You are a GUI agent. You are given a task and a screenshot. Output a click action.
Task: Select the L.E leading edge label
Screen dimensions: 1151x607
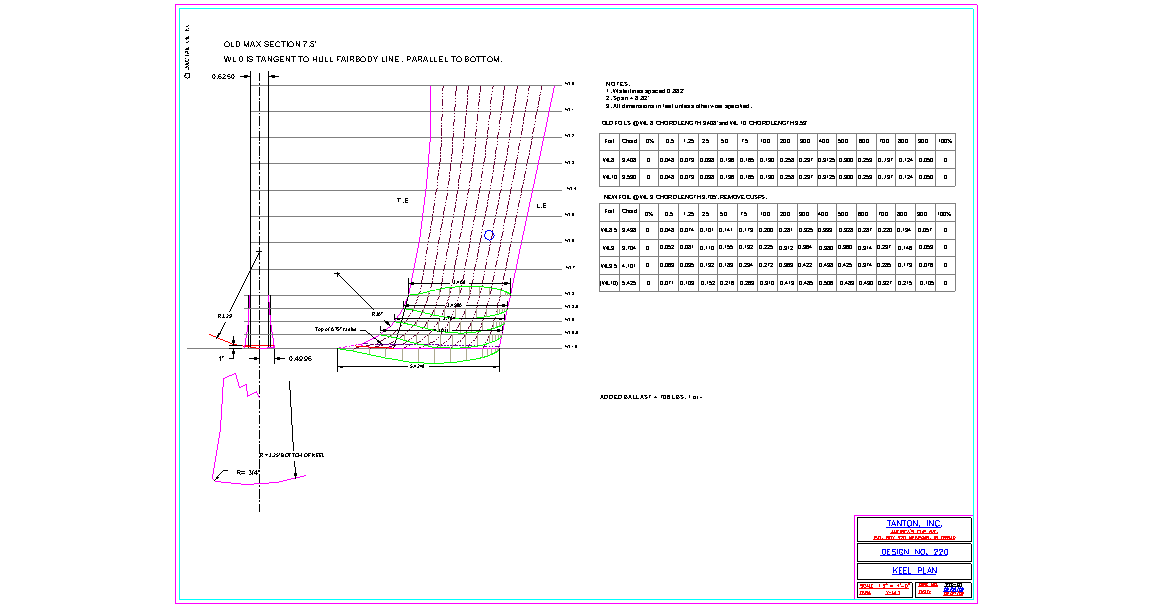click(541, 206)
